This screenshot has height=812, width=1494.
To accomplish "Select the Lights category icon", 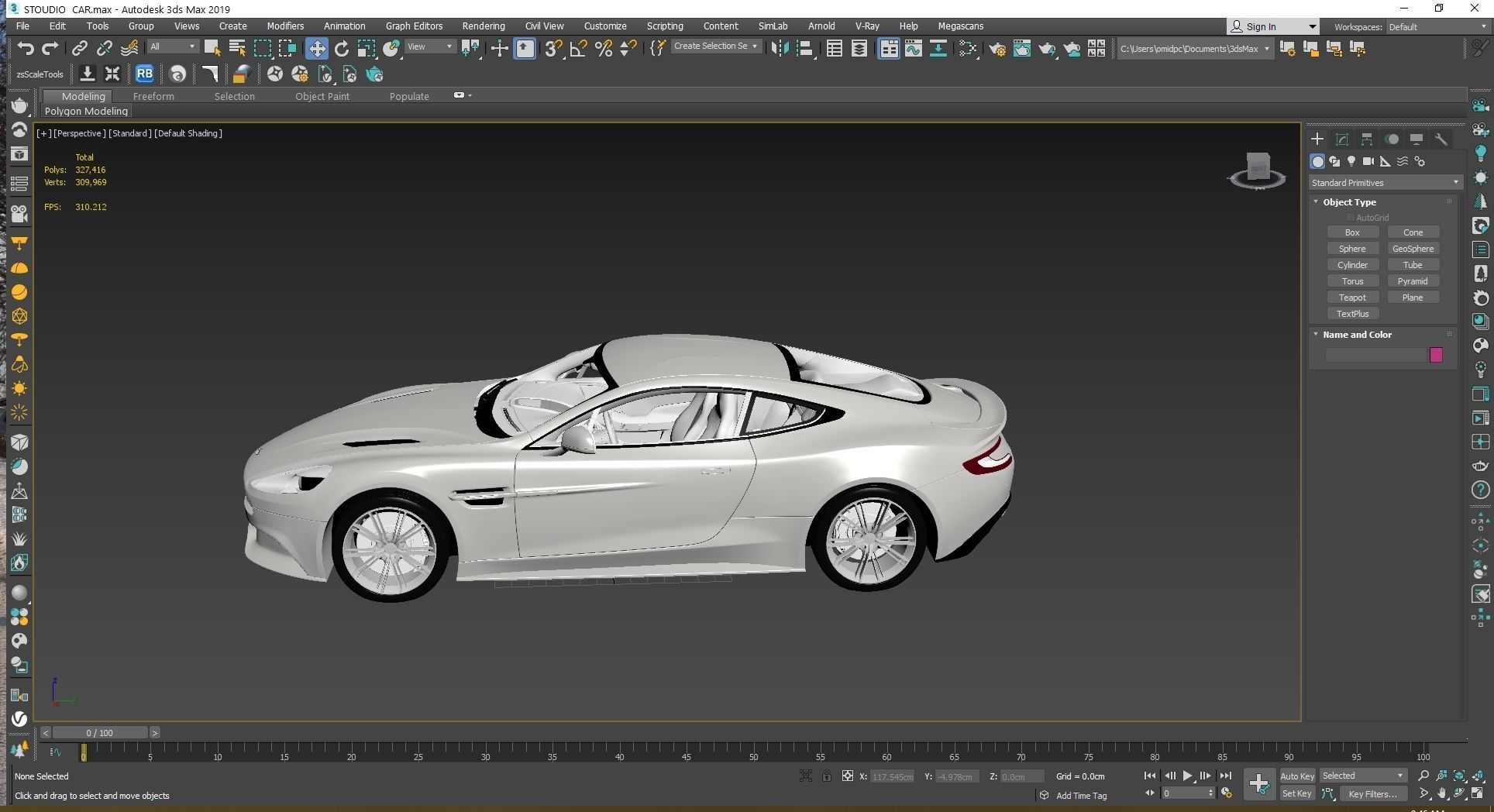I will click(x=1351, y=161).
